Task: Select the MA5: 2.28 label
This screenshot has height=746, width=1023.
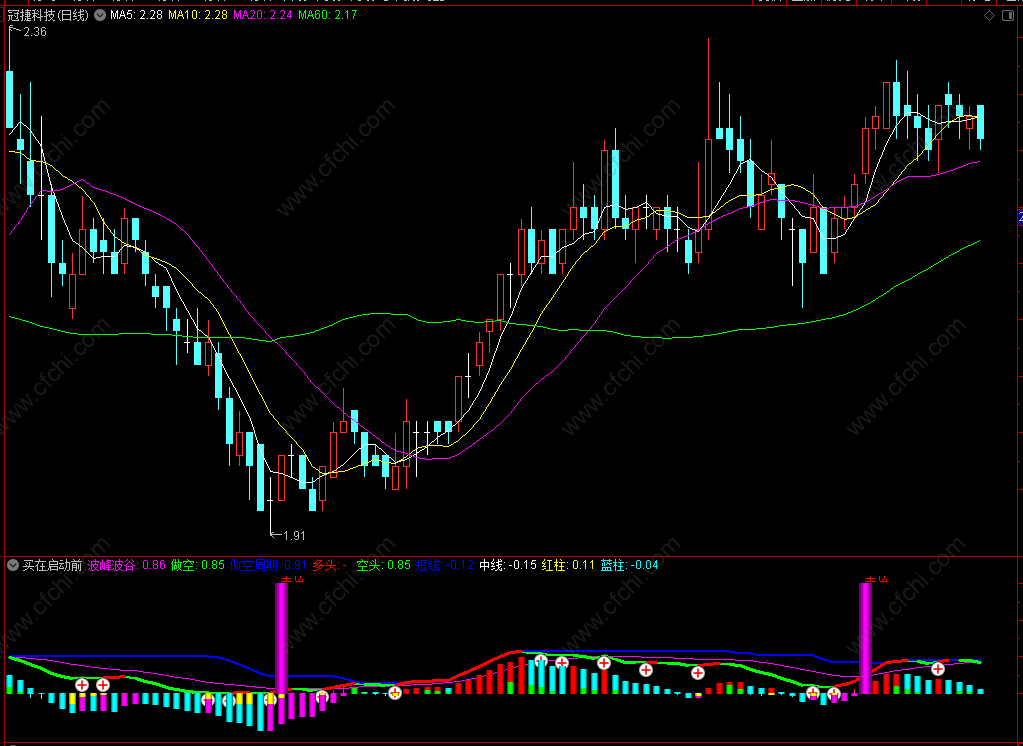Action: 136,15
